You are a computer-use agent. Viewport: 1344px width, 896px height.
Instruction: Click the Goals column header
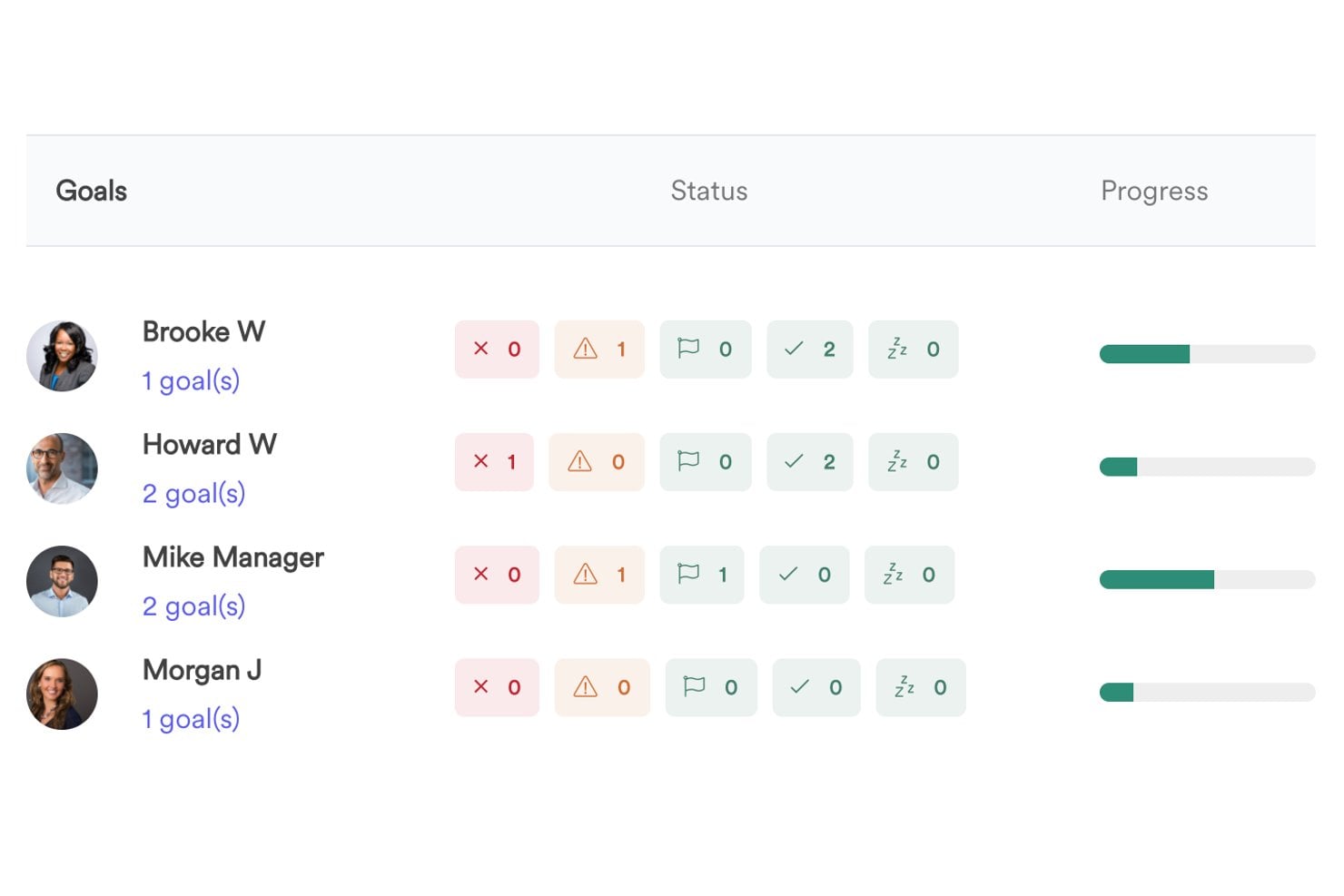pos(91,191)
